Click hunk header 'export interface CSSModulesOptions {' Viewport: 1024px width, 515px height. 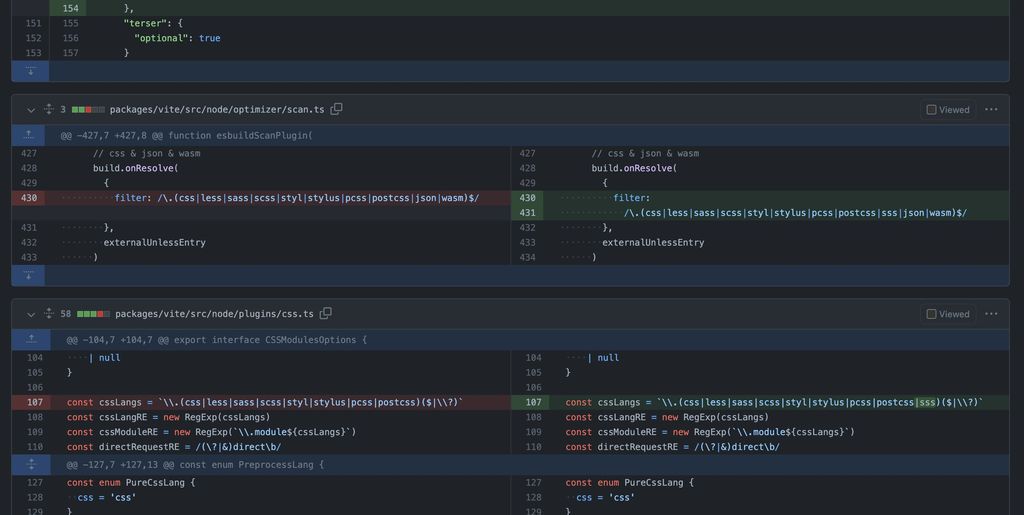tap(270, 339)
